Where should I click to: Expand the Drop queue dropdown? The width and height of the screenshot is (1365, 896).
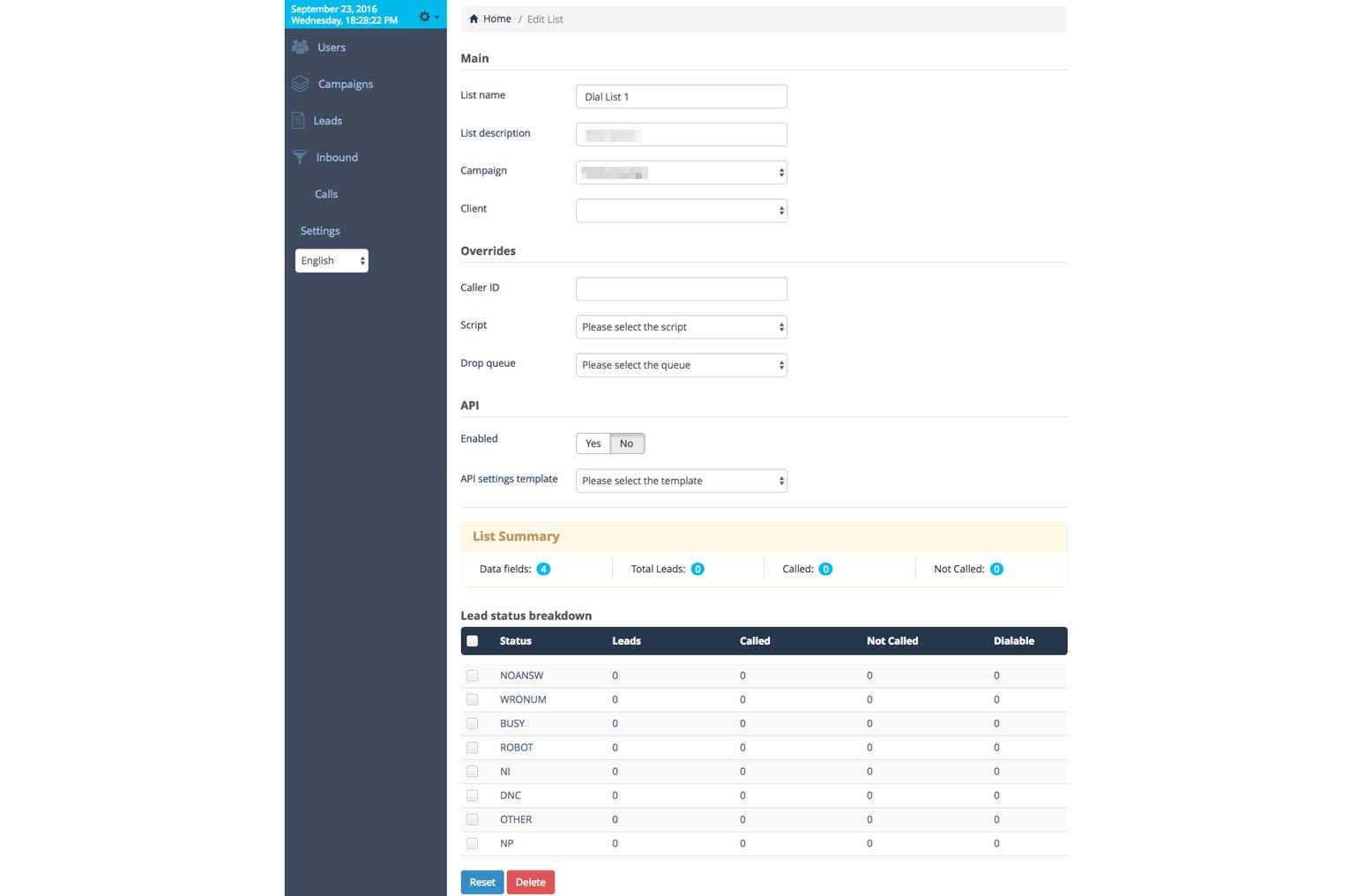(x=681, y=365)
